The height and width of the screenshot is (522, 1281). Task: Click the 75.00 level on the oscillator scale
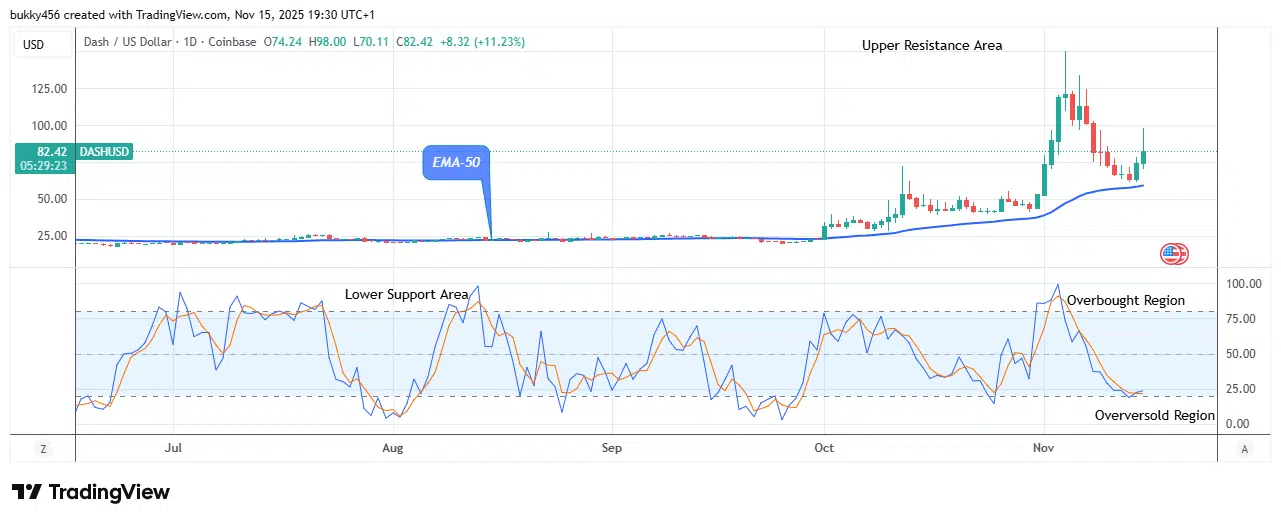(x=1240, y=319)
